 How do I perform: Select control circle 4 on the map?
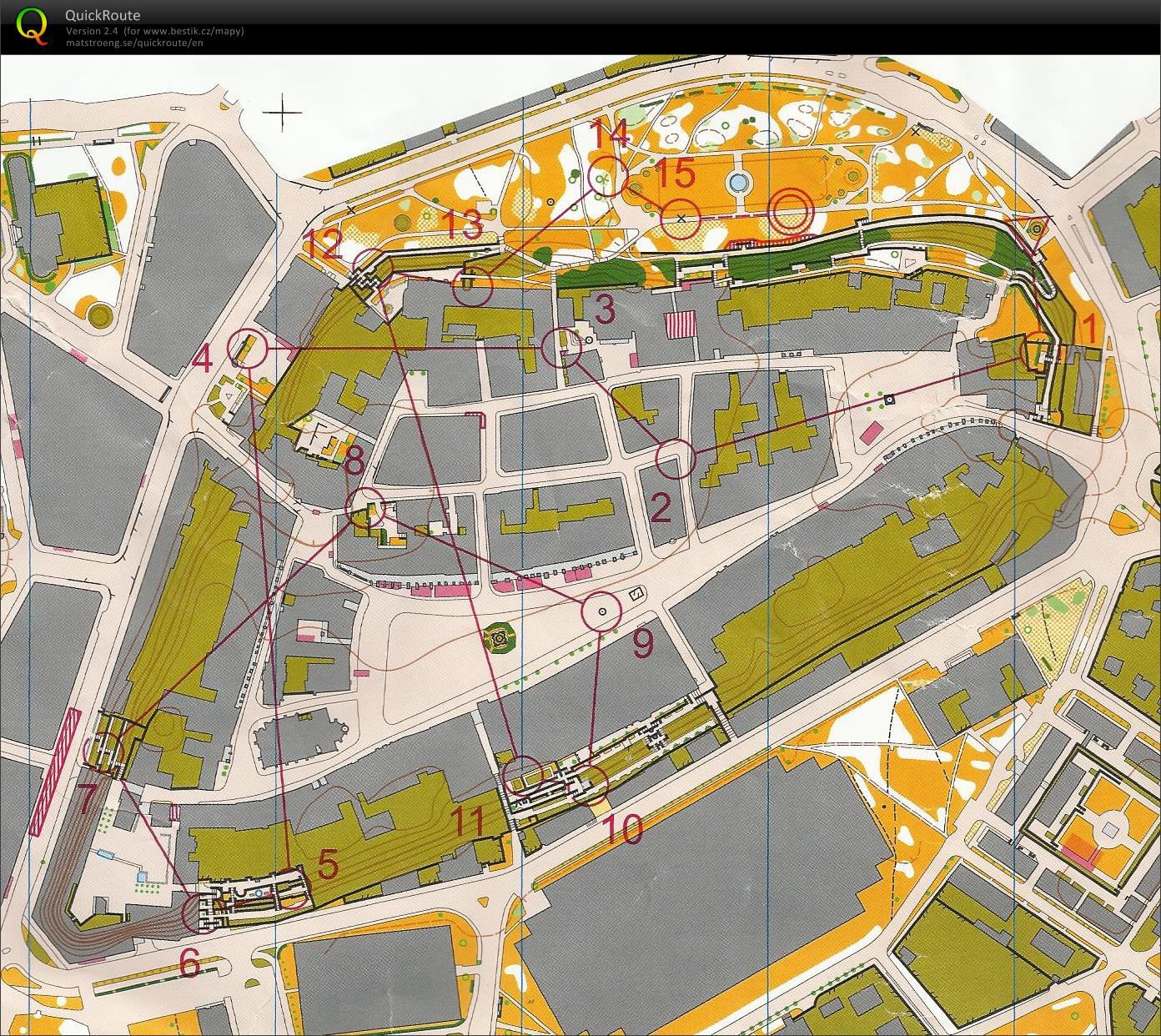[x=247, y=348]
